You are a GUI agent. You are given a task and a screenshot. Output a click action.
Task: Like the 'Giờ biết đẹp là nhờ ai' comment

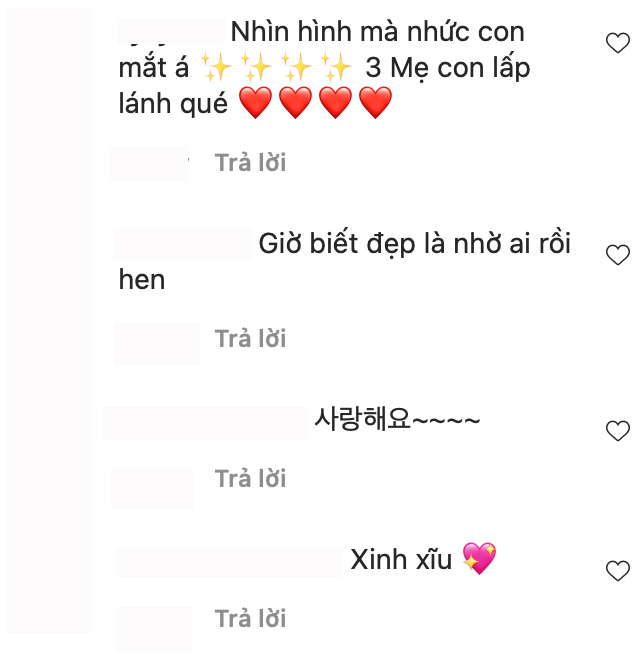pos(618,255)
